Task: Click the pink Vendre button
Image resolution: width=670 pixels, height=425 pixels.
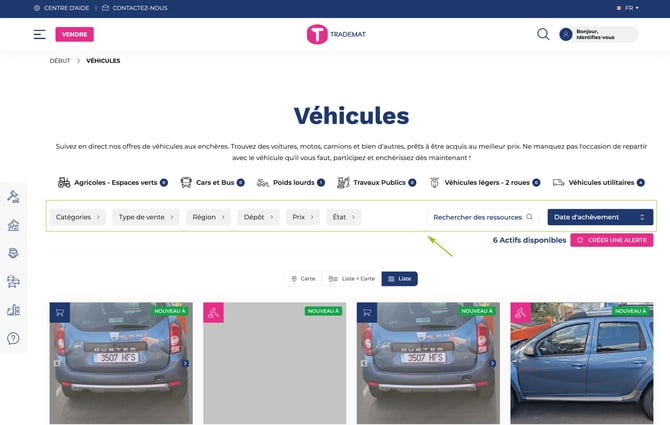Action: click(74, 34)
